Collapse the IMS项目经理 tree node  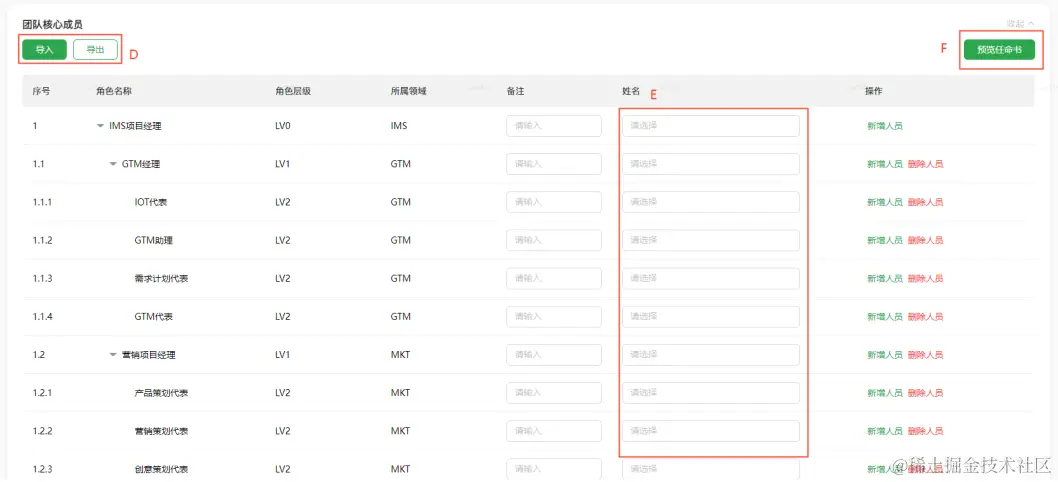coord(101,126)
